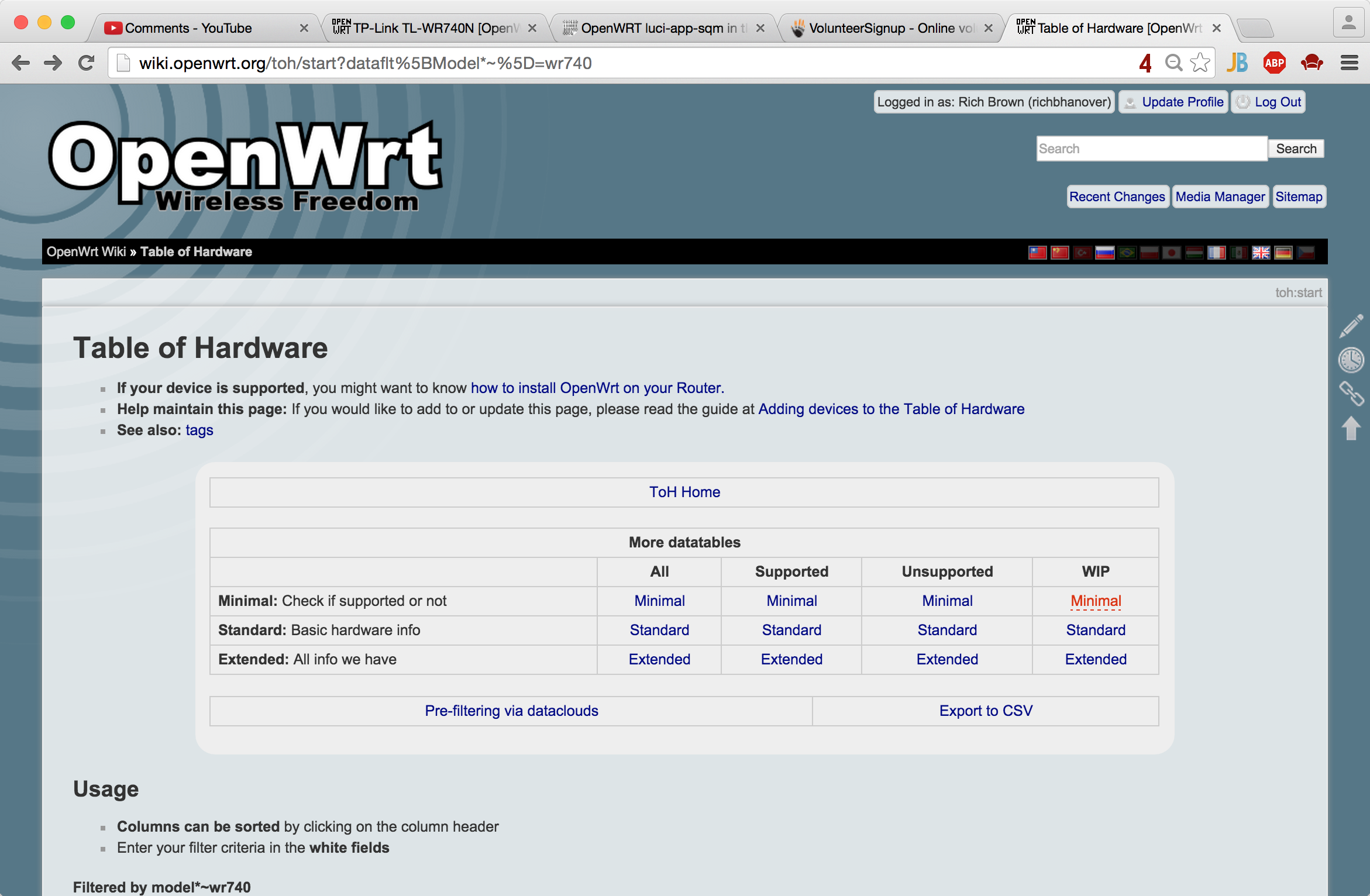Image resolution: width=1370 pixels, height=896 pixels.
Task: Switch language with the Russian flag
Action: (1104, 252)
